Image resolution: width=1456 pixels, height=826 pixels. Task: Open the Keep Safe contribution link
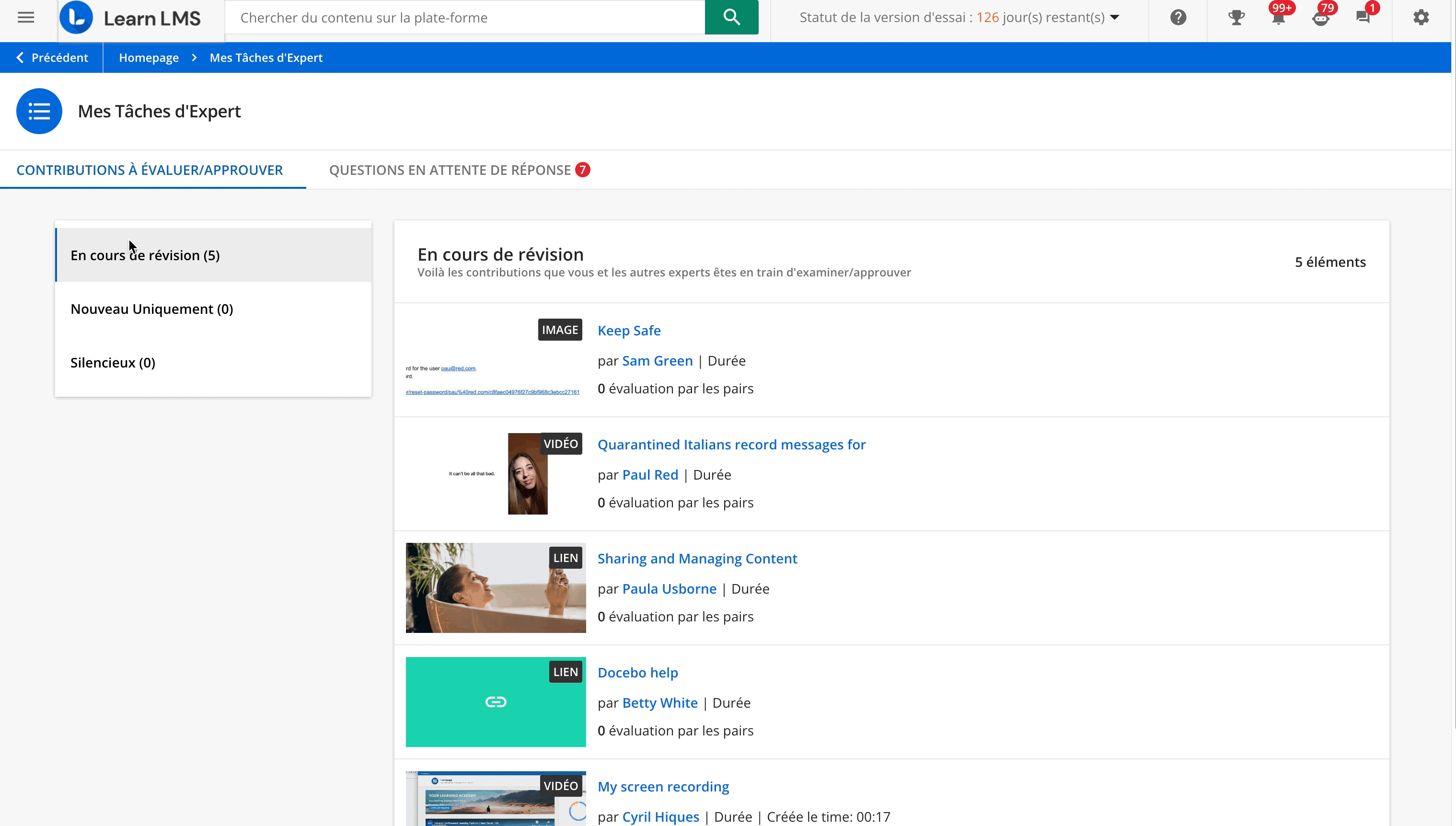[629, 330]
